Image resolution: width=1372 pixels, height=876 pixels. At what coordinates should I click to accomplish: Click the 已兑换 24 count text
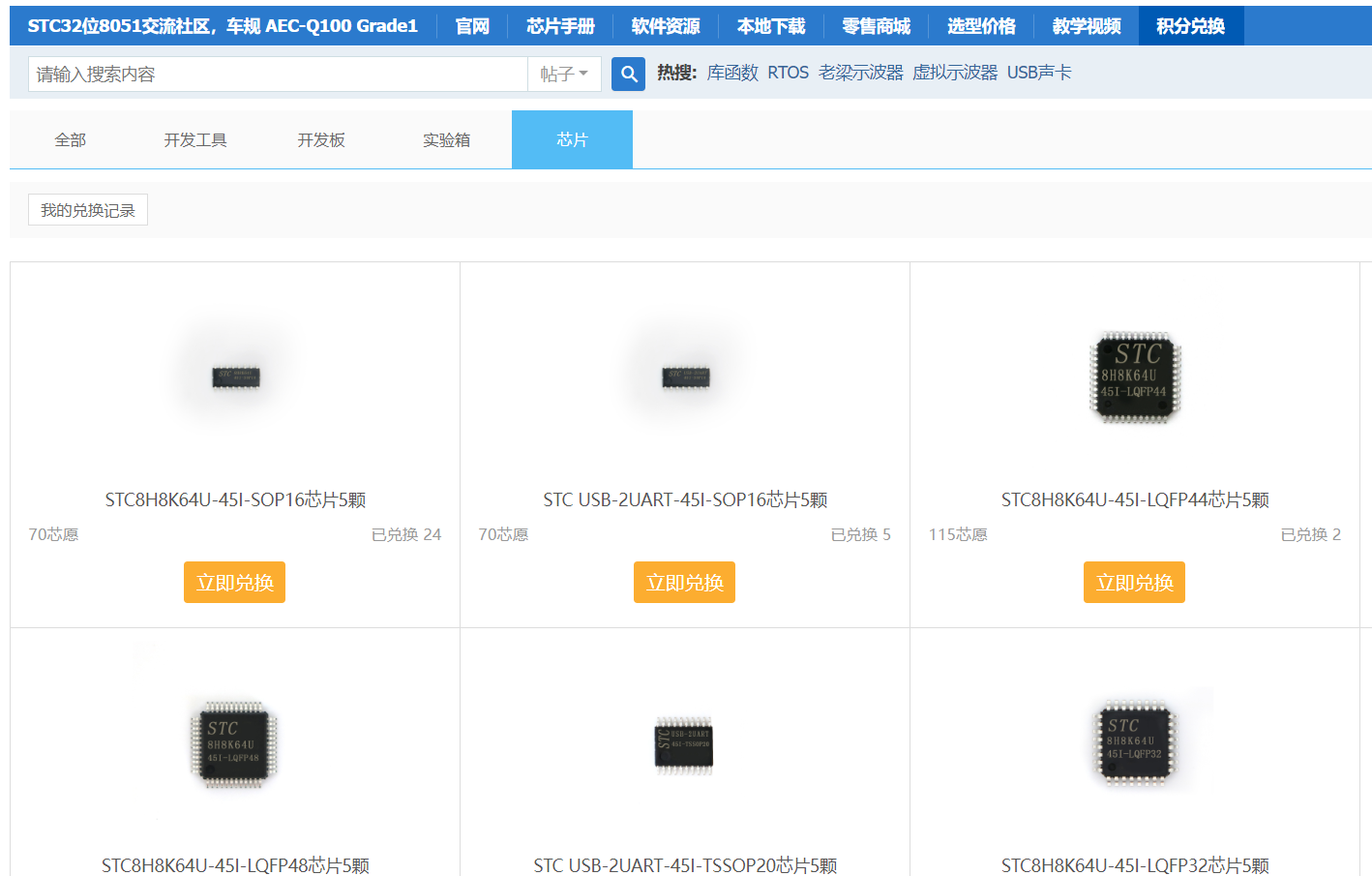(406, 534)
